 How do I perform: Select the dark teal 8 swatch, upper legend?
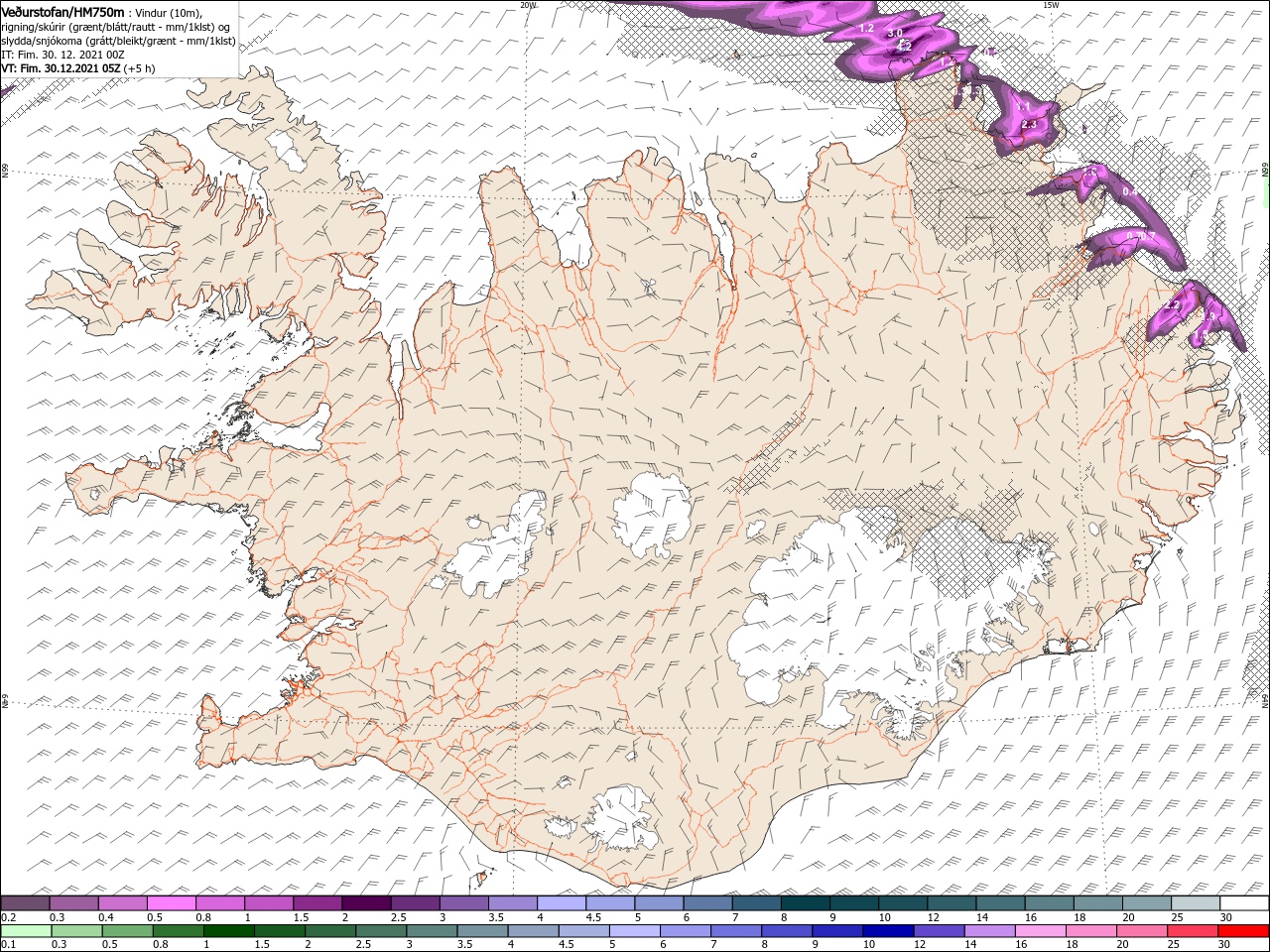point(806,902)
